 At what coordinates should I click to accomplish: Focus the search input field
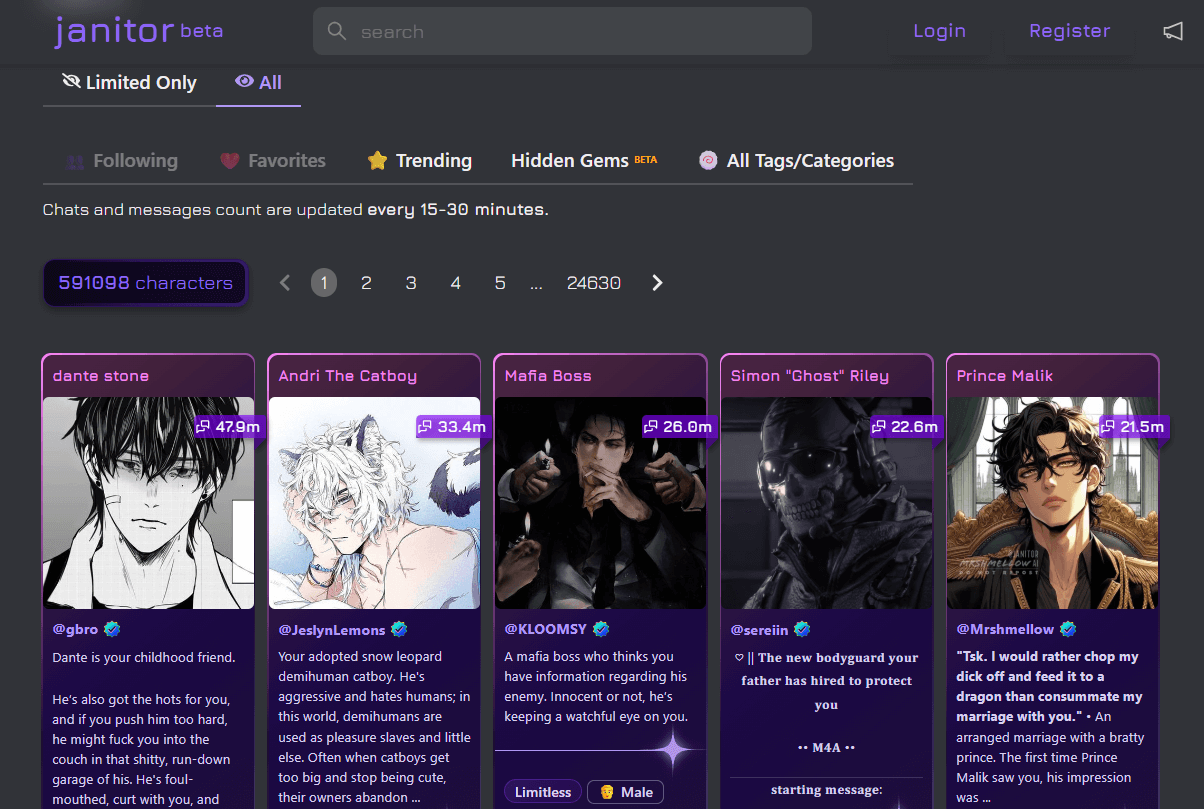tap(562, 31)
